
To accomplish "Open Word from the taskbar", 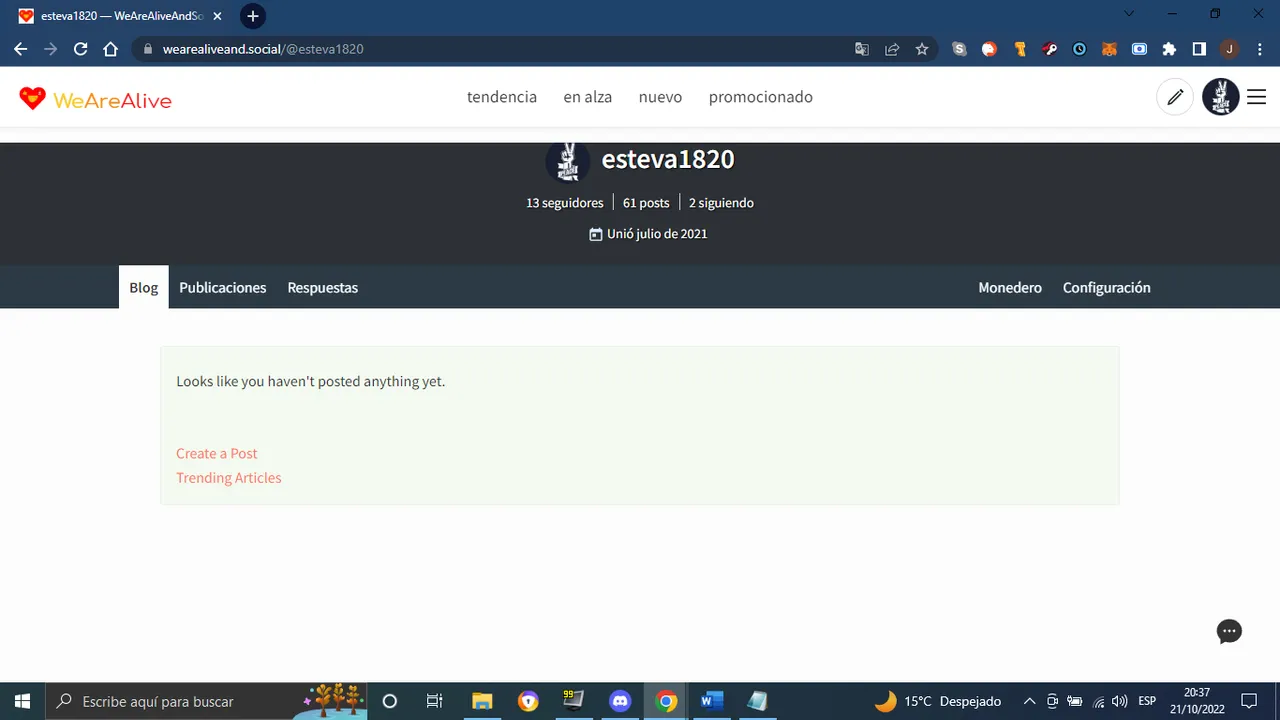I will [x=712, y=701].
